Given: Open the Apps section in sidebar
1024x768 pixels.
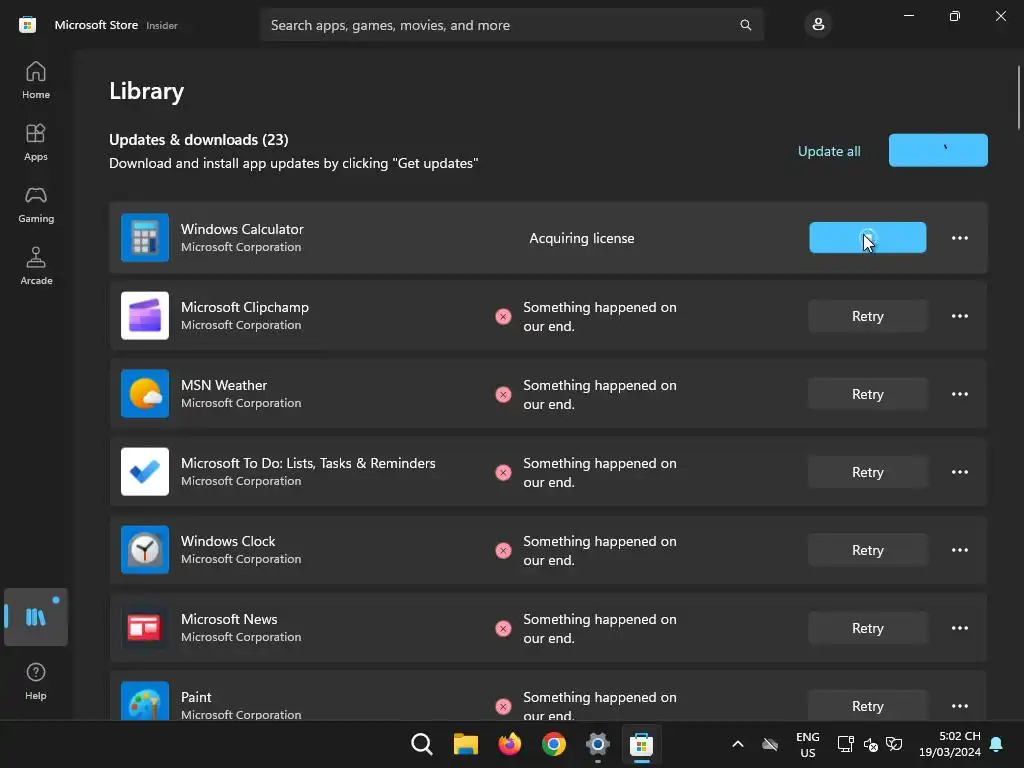Looking at the screenshot, I should (36, 142).
